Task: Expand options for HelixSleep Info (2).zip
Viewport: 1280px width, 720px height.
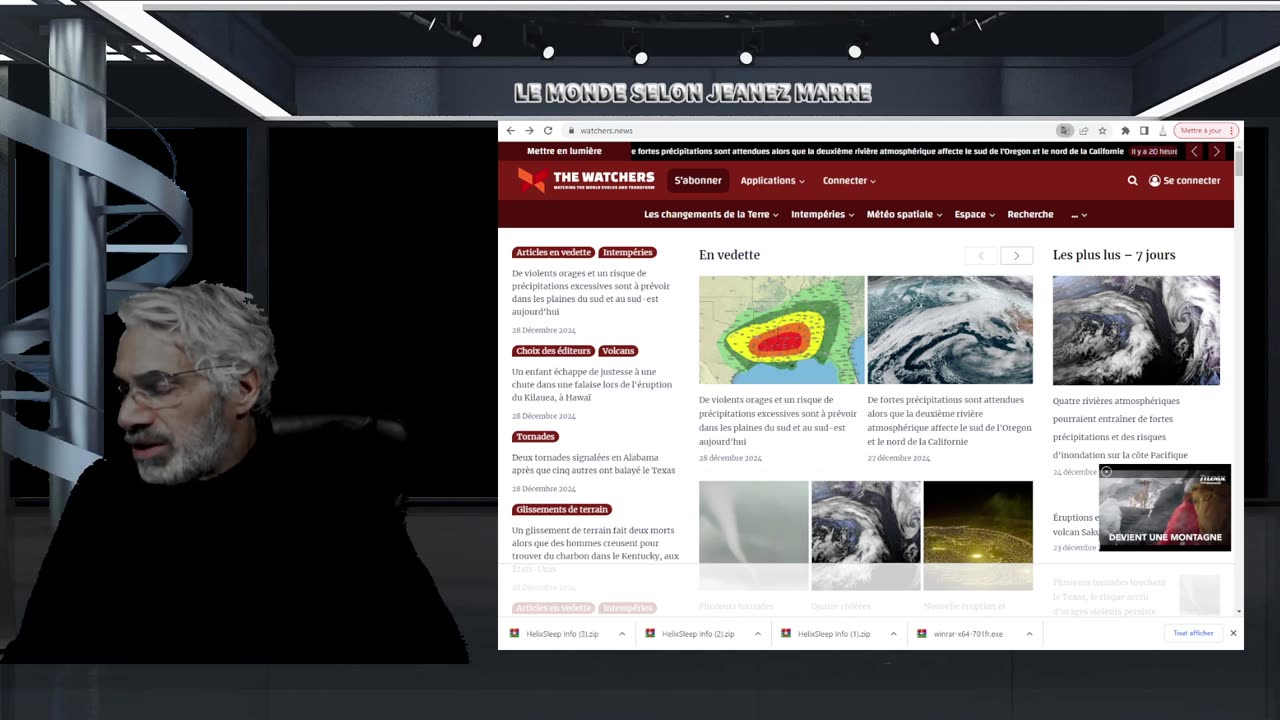Action: [757, 634]
